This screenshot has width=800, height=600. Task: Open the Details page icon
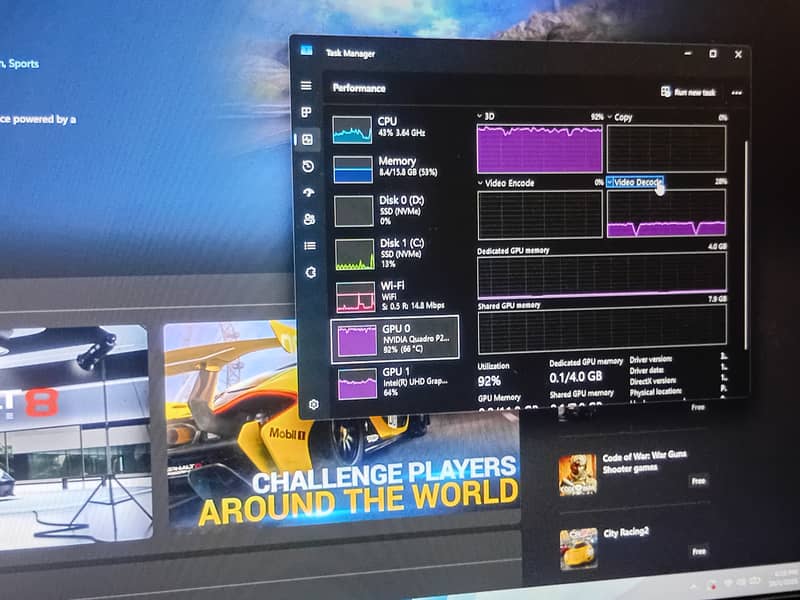pyautogui.click(x=310, y=246)
